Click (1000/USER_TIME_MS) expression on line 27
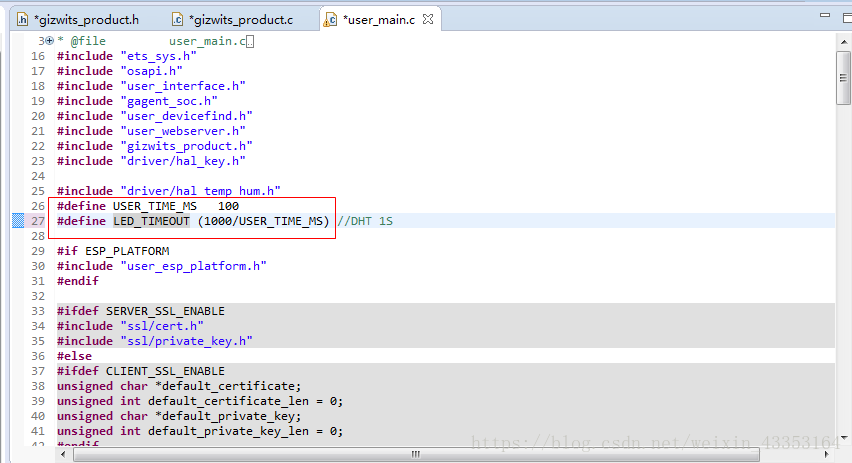Viewport: 852px width, 463px height. [x=264, y=221]
